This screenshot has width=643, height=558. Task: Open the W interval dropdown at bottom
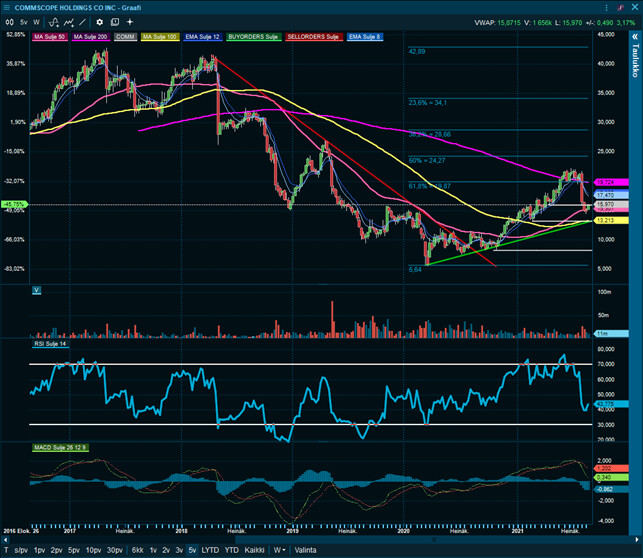point(280,550)
